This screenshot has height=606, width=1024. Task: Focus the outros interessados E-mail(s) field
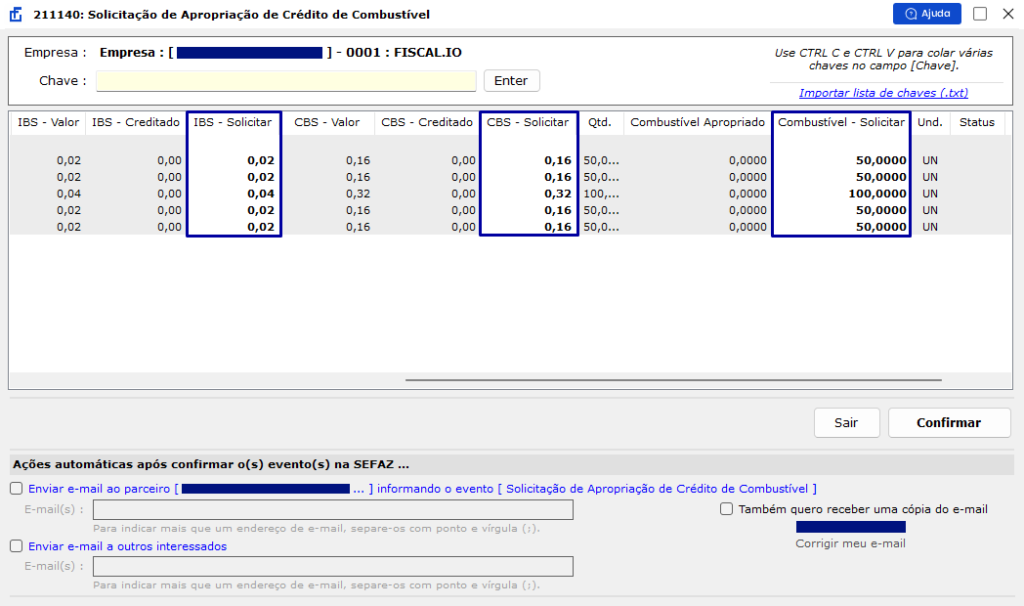(x=333, y=567)
